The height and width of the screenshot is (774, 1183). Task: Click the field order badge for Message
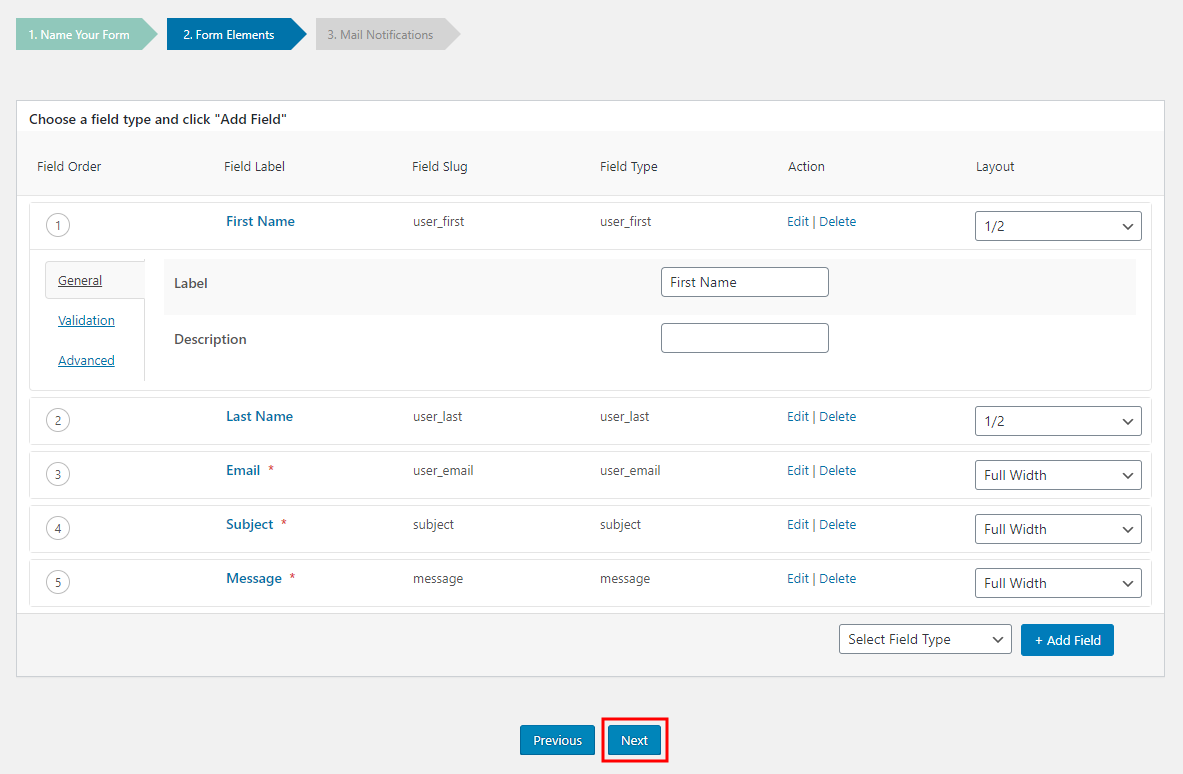click(x=57, y=581)
